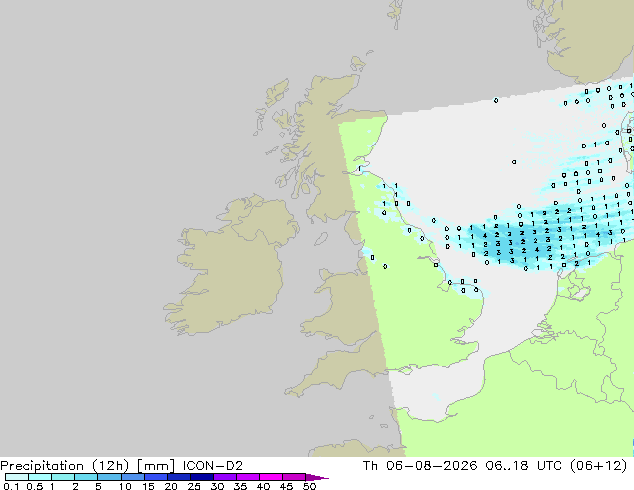
Task: Click the Isle of Man on the map
Action: 321,239
